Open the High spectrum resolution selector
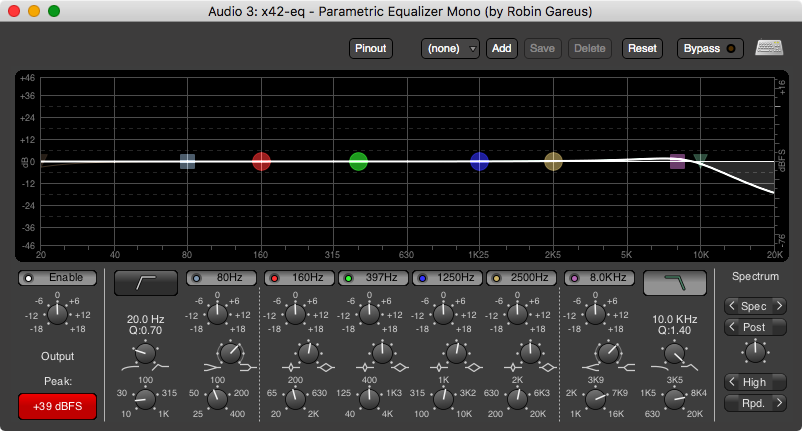 pos(756,382)
